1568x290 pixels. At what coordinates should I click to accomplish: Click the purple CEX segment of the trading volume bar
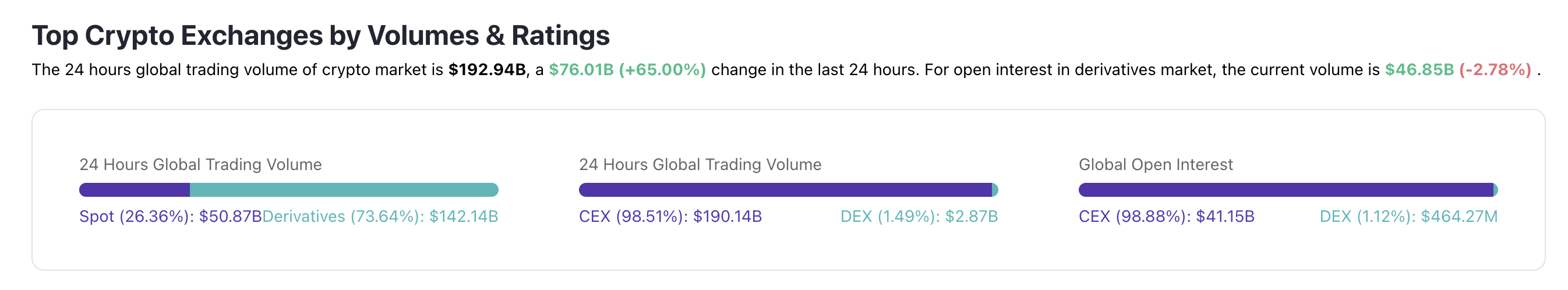point(785,190)
